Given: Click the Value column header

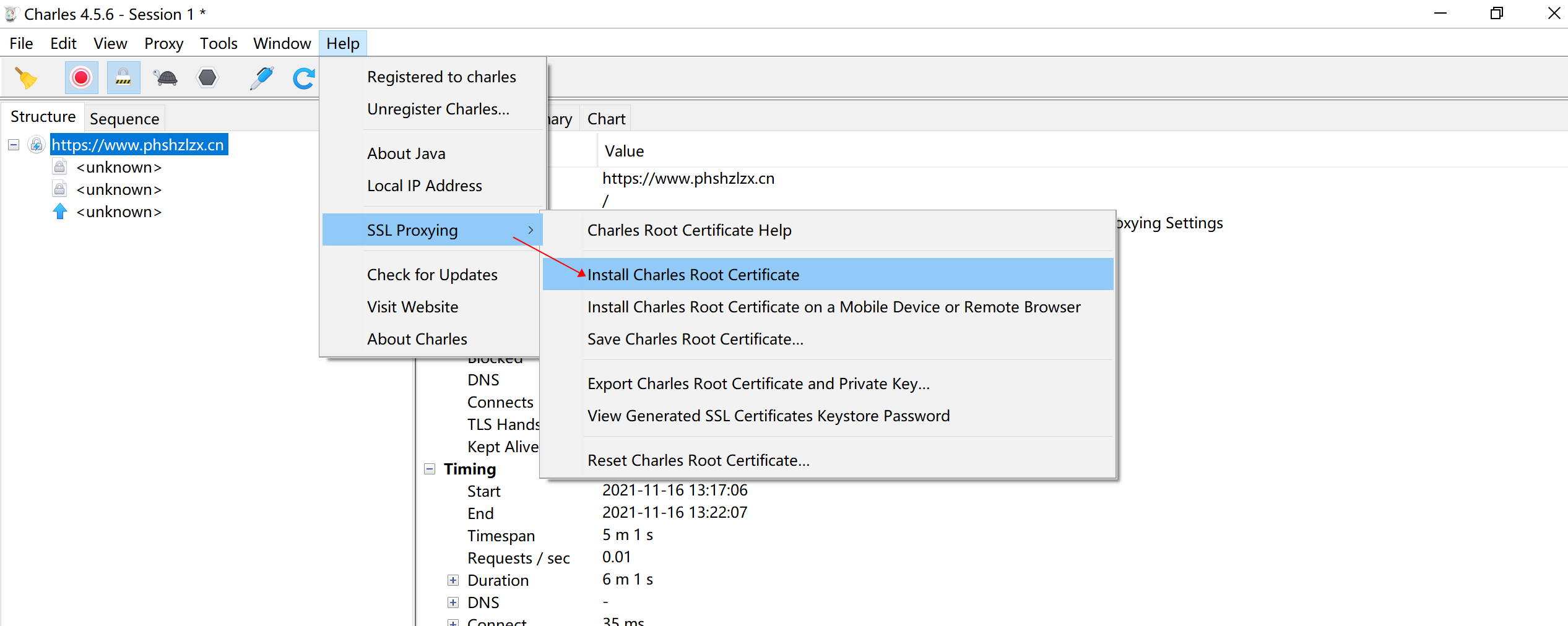Looking at the screenshot, I should pyautogui.click(x=624, y=152).
